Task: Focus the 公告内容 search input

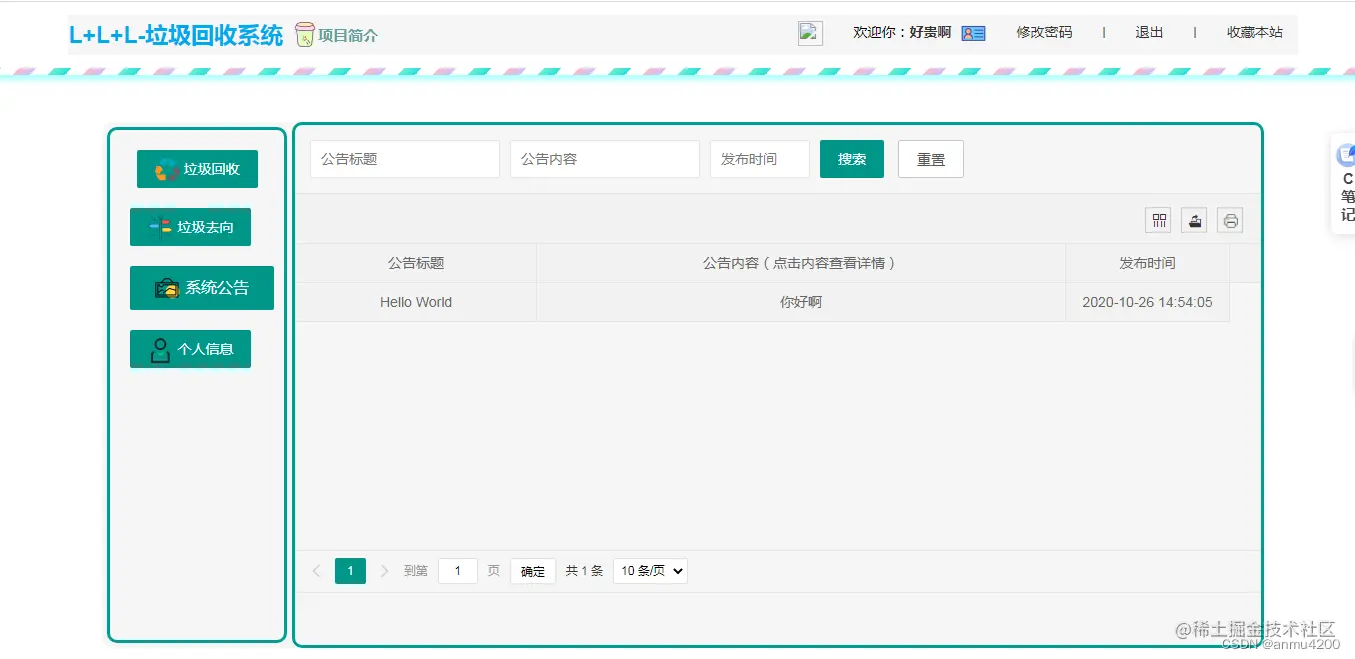Action: click(x=605, y=159)
